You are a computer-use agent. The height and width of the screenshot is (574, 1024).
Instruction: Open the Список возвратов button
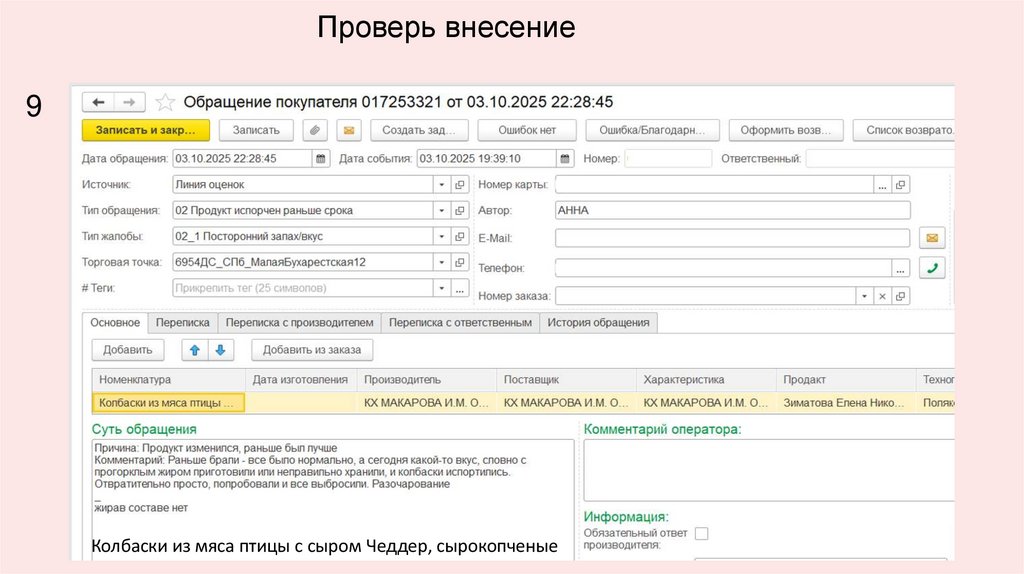[x=904, y=130]
